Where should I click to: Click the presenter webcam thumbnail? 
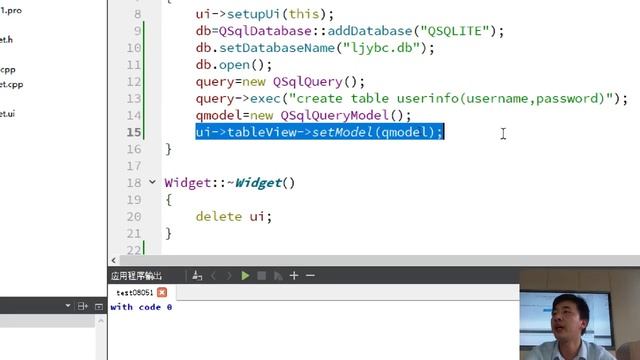coord(580,315)
